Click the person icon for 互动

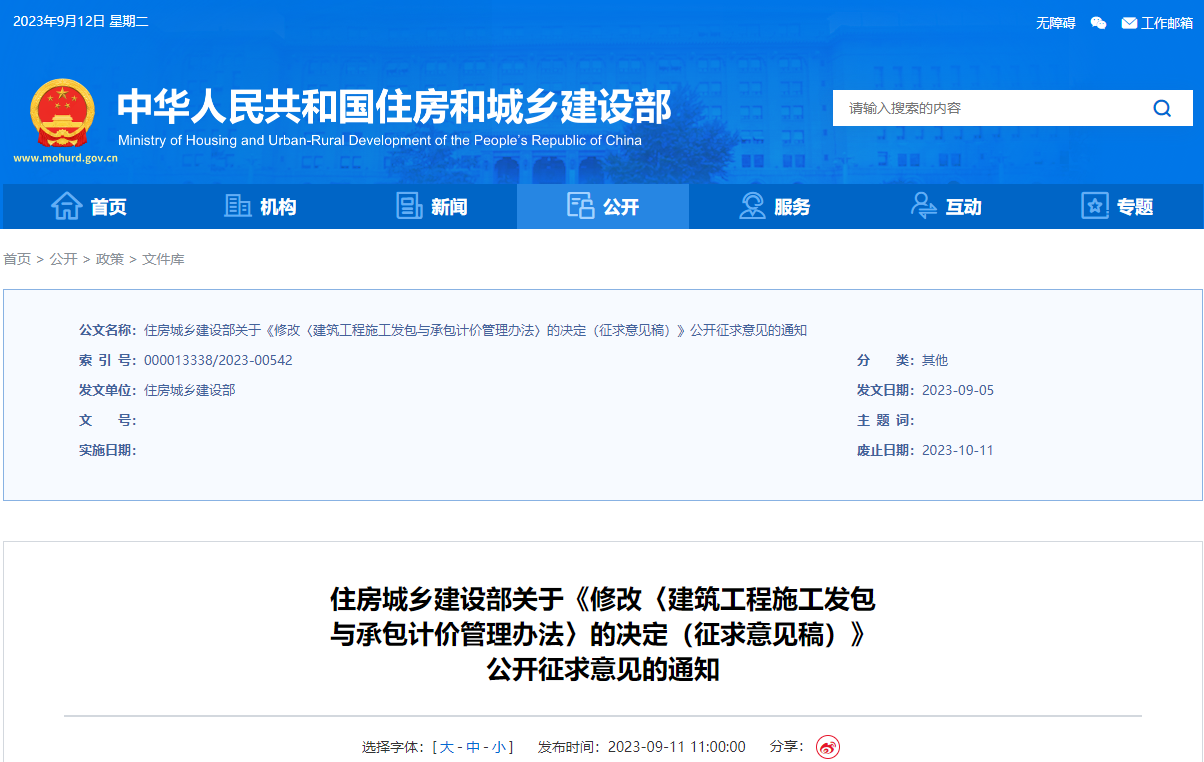(x=923, y=206)
